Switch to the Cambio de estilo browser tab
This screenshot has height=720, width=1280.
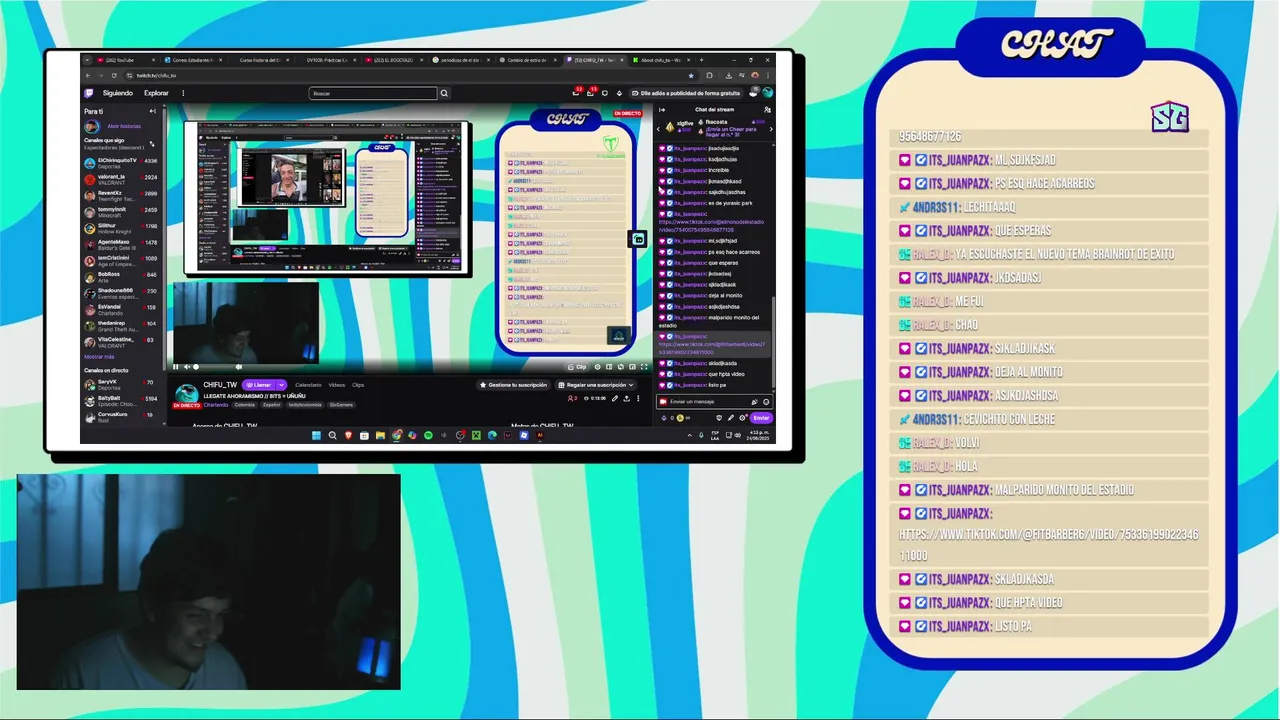529,60
